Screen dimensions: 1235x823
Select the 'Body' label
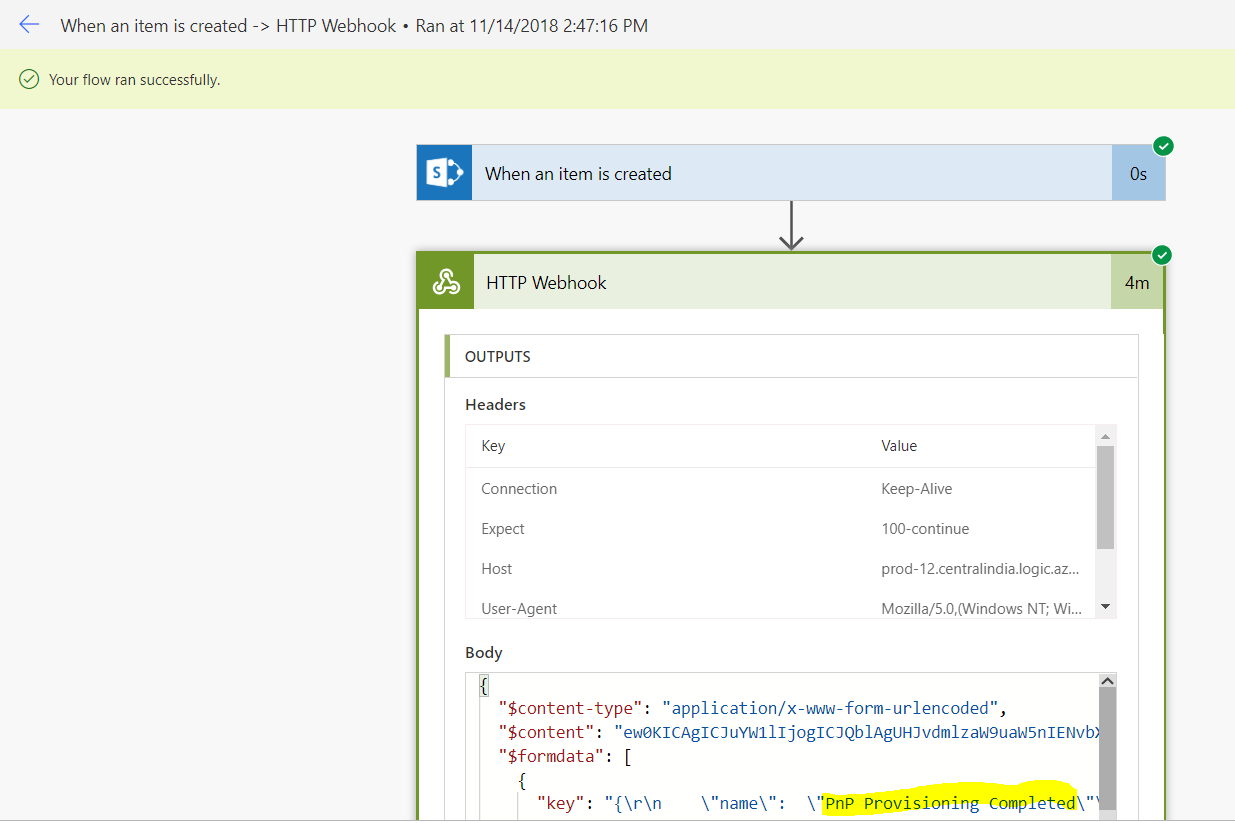(x=484, y=653)
